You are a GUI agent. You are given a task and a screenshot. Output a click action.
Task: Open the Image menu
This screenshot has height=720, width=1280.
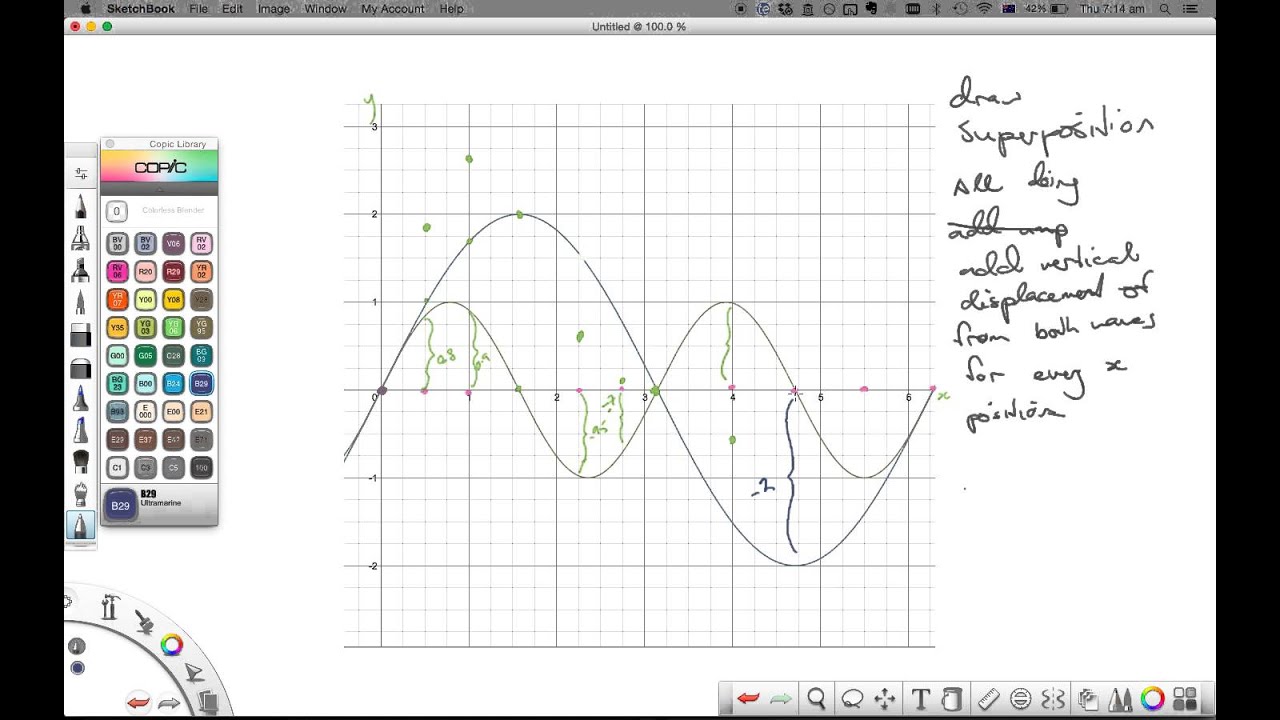click(273, 9)
